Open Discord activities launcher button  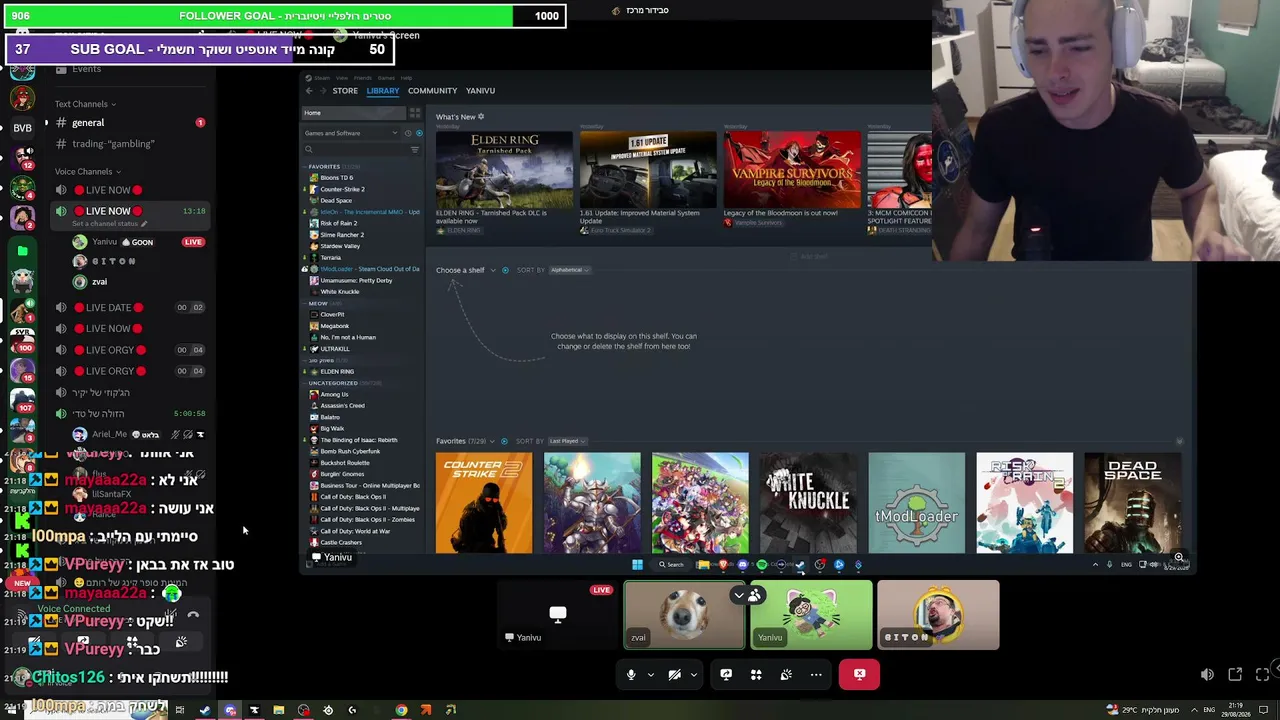(756, 675)
